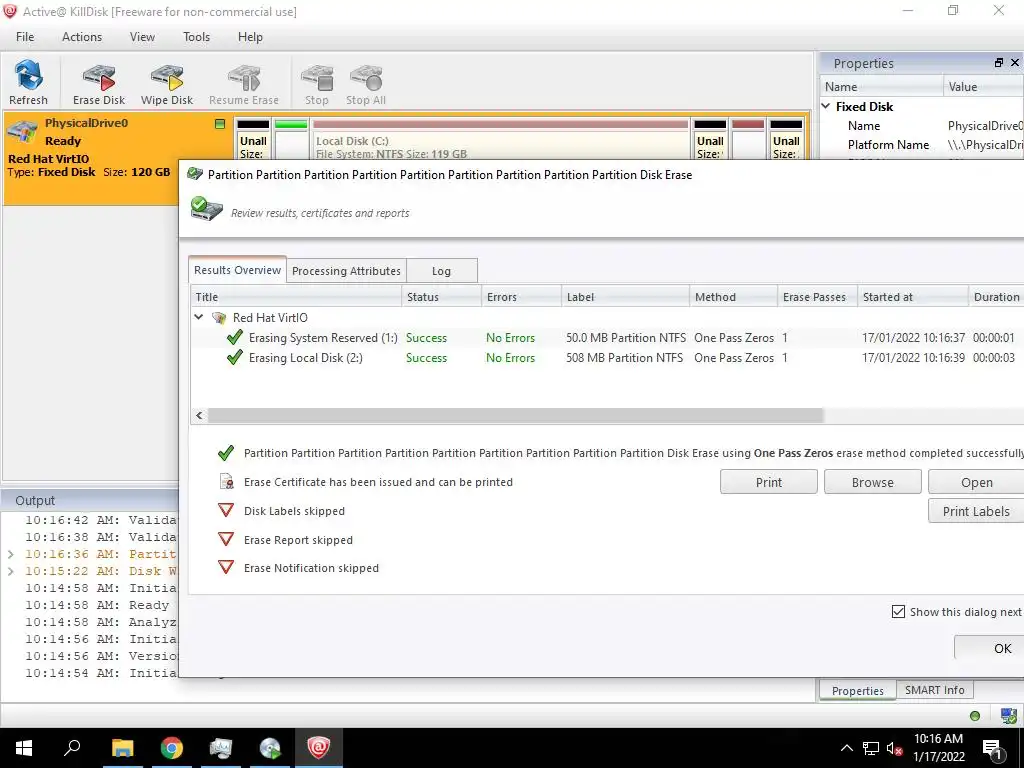
Task: Expand the 10:16:36 AM output log entry
Action: click(10, 554)
